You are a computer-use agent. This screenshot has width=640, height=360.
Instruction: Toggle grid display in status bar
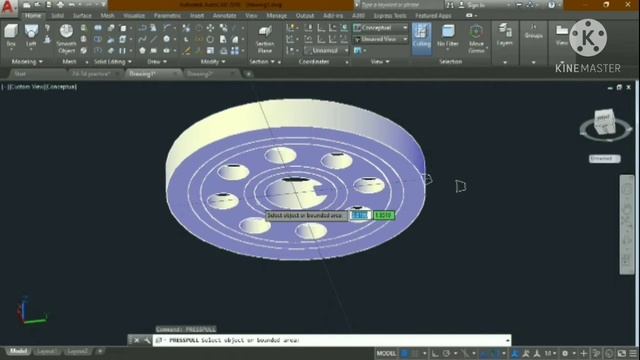[x=405, y=353]
